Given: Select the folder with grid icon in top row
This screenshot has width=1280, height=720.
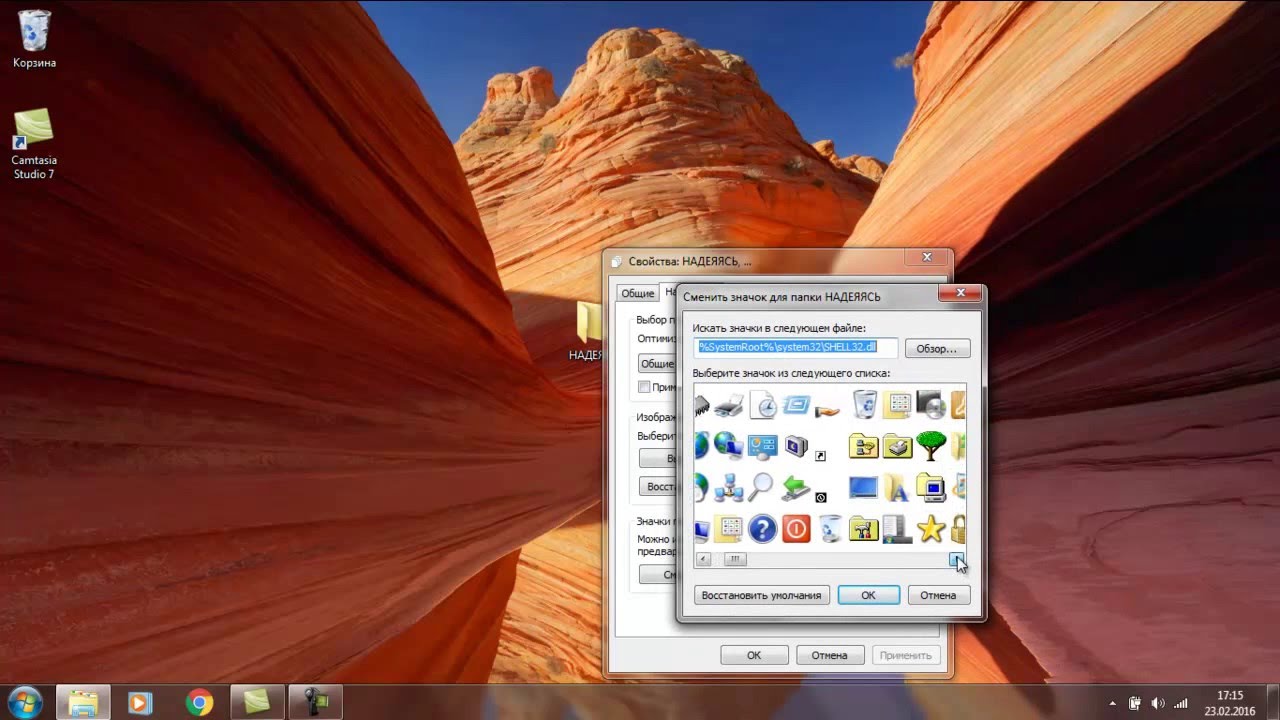Looking at the screenshot, I should [x=898, y=405].
